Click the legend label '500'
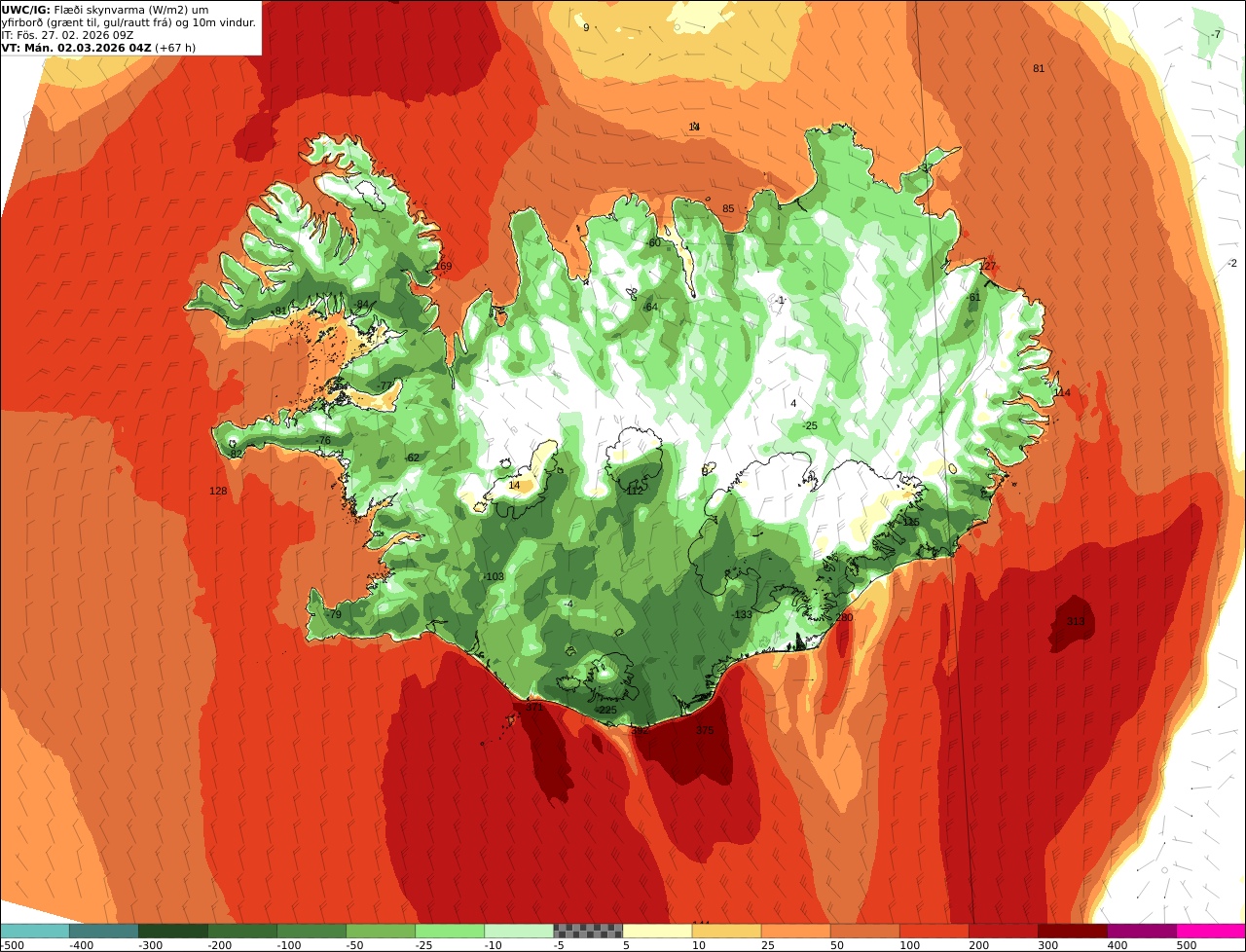This screenshot has width=1246, height=952. (x=1186, y=944)
